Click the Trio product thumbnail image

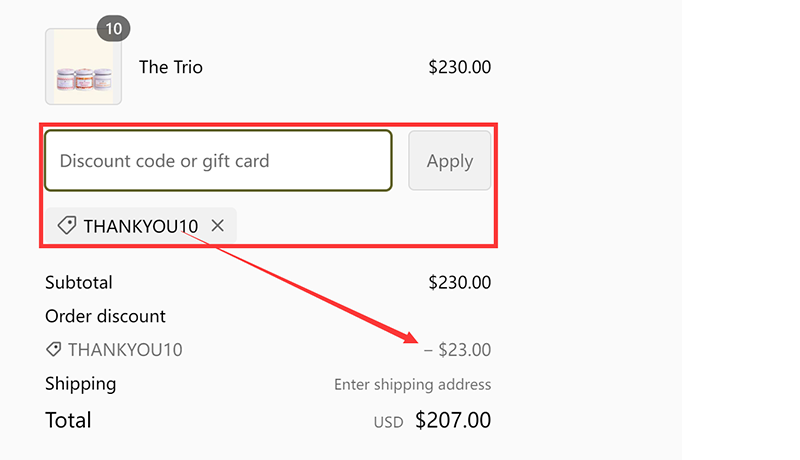click(83, 67)
